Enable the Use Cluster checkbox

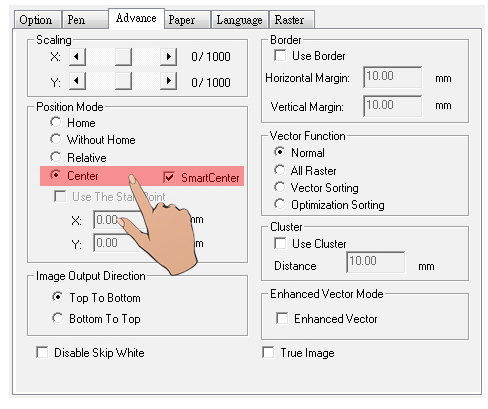(280, 243)
